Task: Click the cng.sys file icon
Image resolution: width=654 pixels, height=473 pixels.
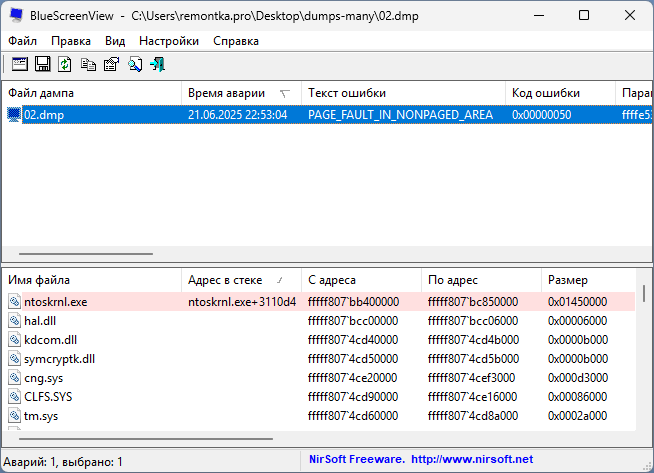Action: 15,378
